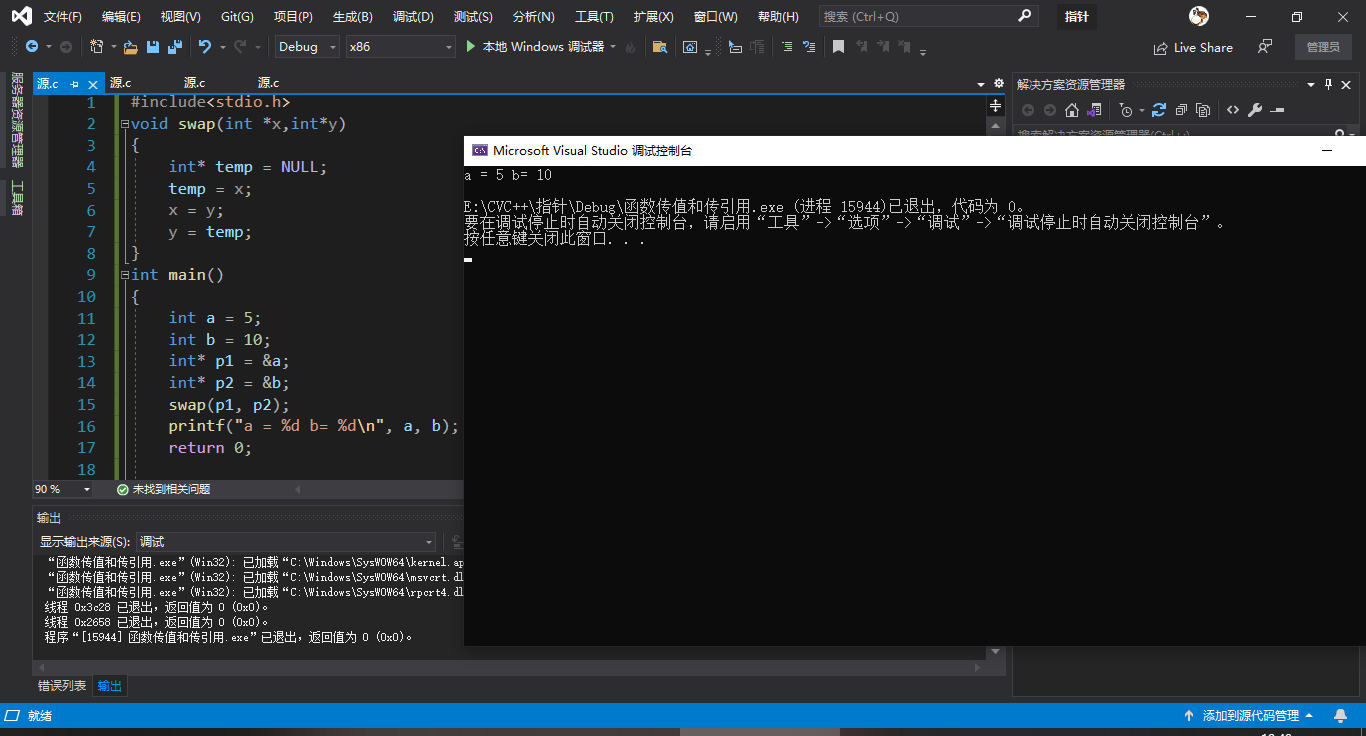1366x736 pixels.
Task: Split the editor with the split-handle icon
Action: tap(995, 106)
